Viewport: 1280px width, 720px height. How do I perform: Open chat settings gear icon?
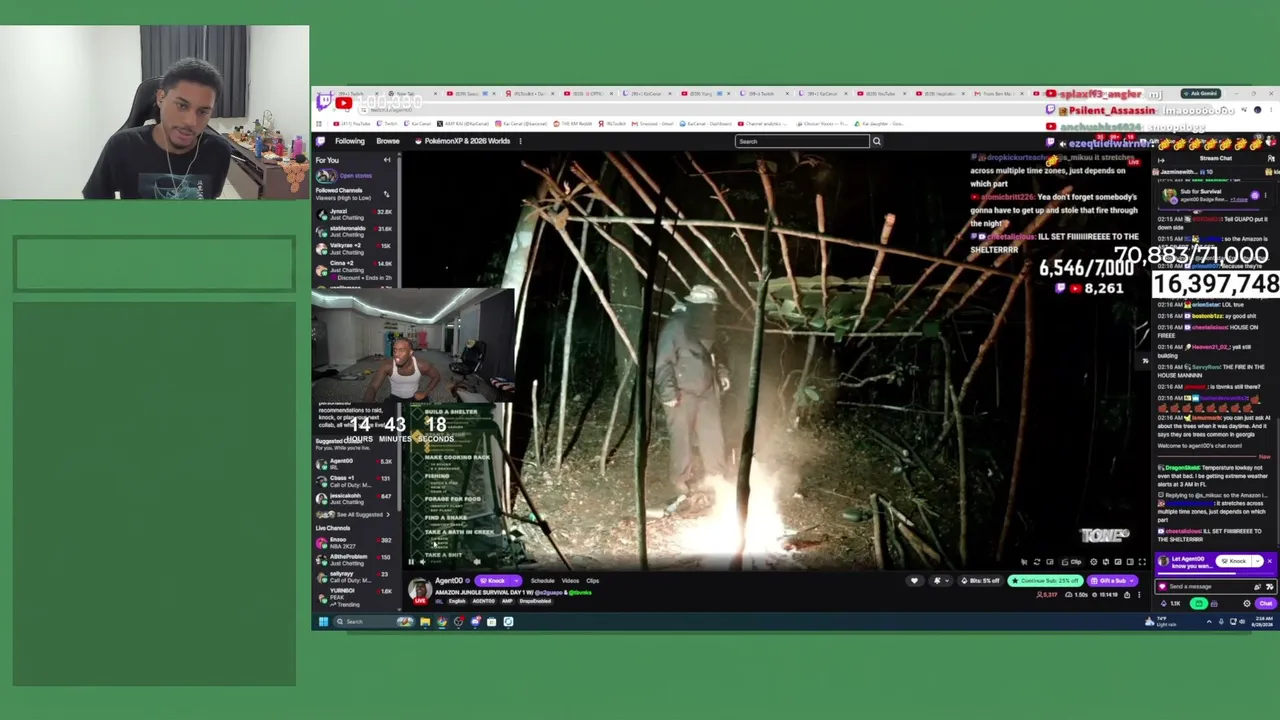coord(1247,604)
